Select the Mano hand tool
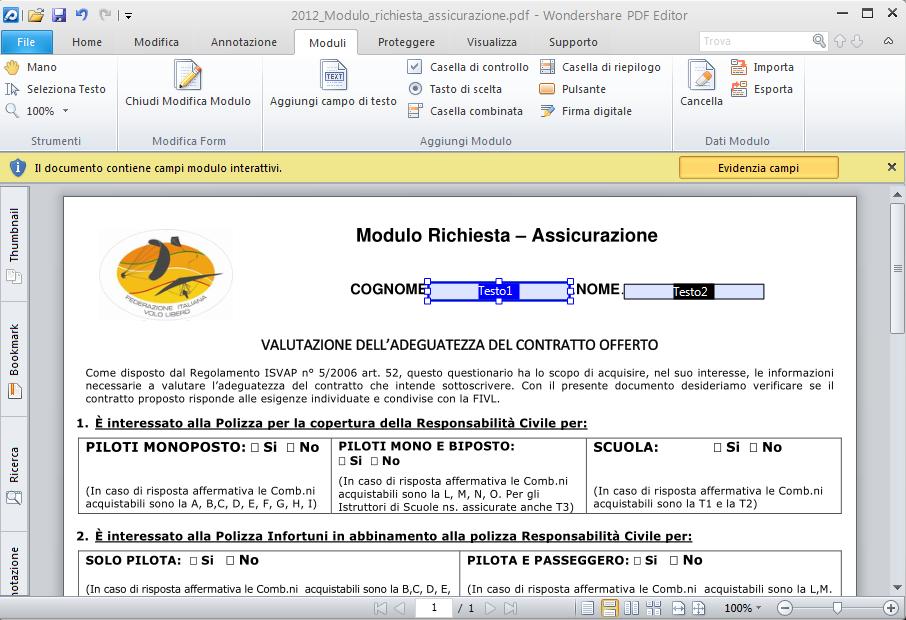 point(30,67)
